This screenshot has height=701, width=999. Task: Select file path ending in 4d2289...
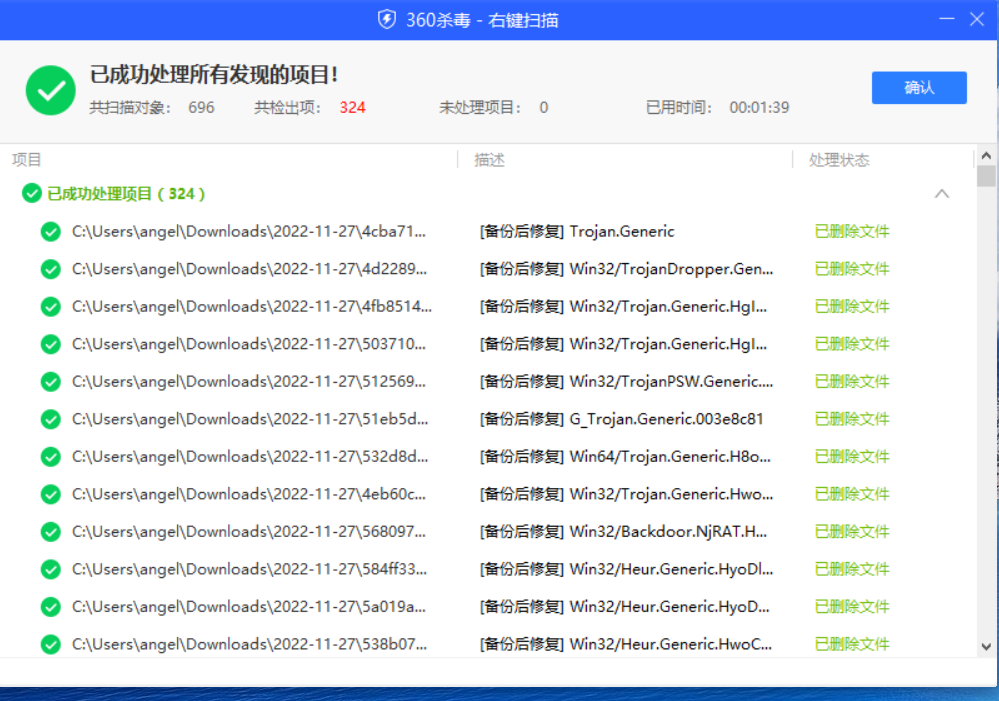click(249, 269)
